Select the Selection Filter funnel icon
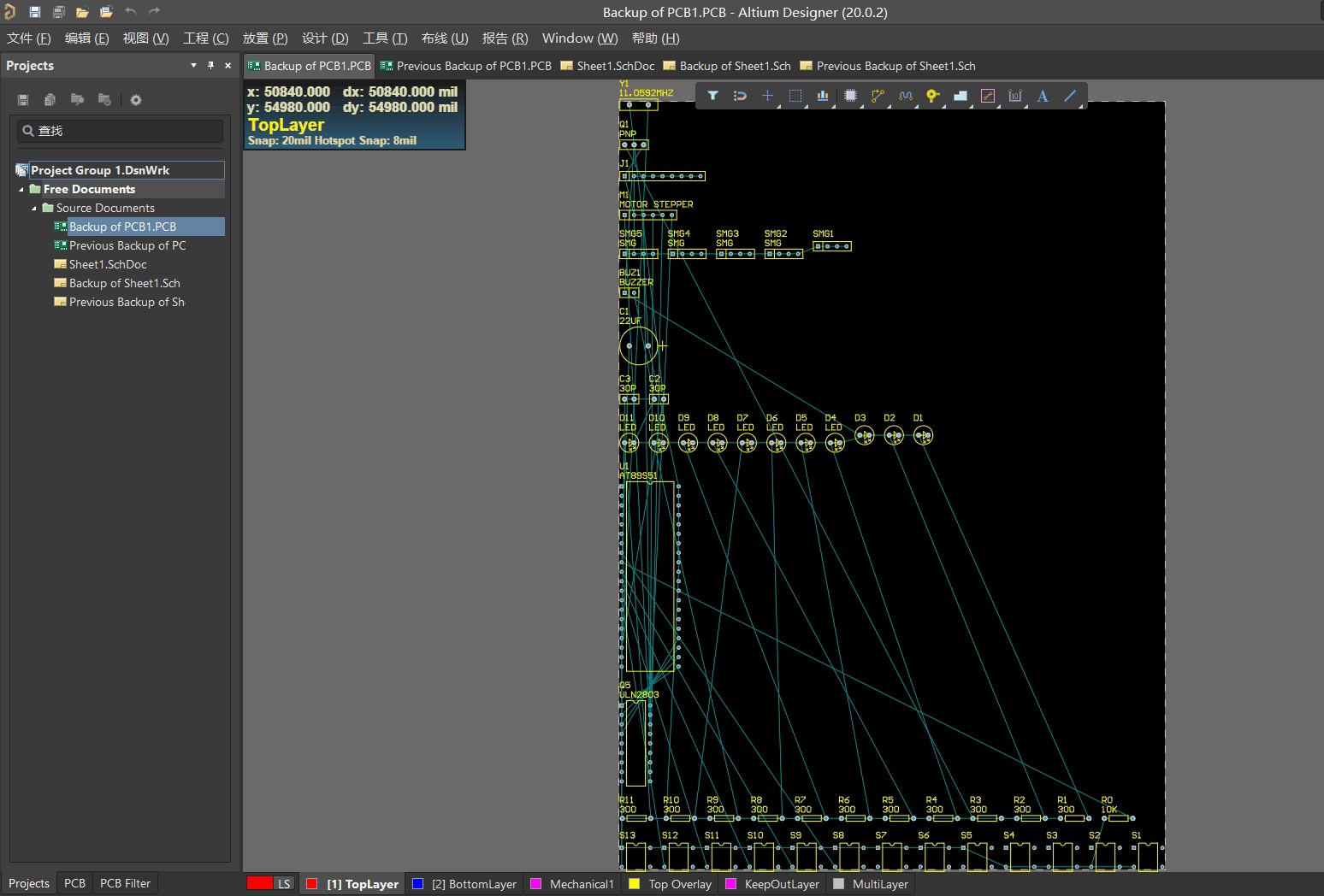The height and width of the screenshot is (896, 1324). click(712, 96)
